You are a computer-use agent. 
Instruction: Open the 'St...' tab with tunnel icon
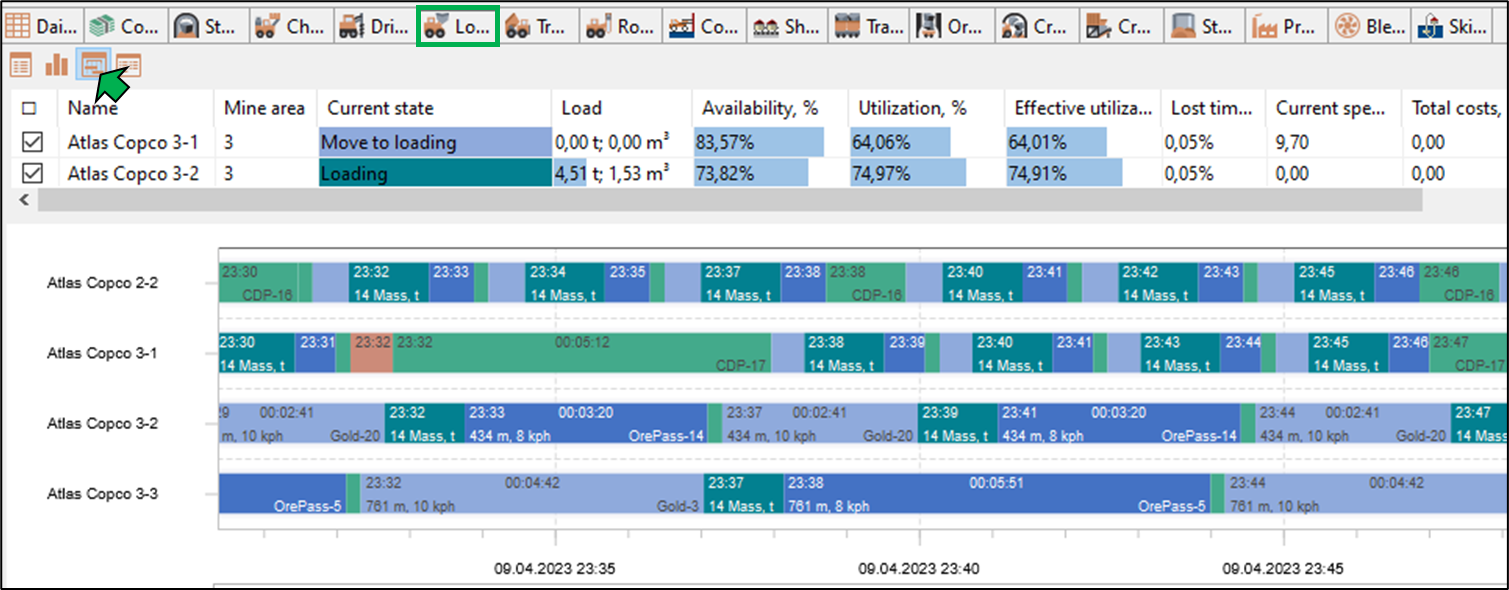click(x=208, y=27)
